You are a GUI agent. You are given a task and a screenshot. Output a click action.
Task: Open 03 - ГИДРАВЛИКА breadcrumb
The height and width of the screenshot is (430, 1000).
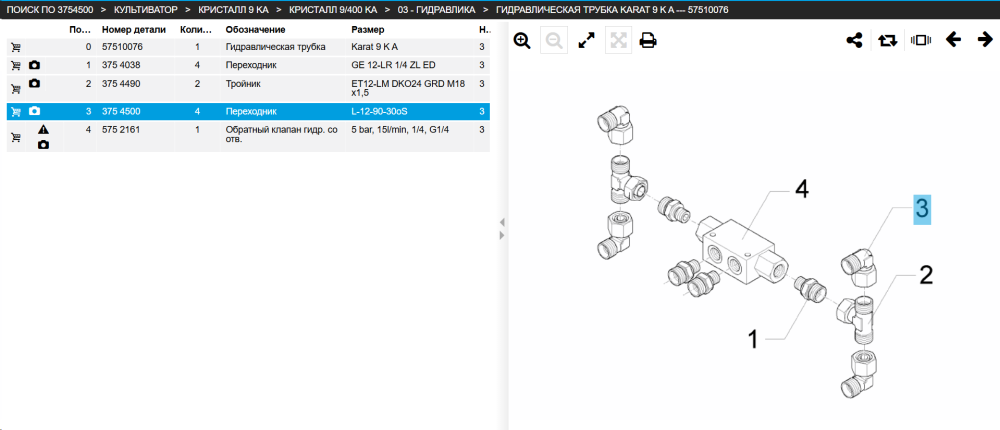pyautogui.click(x=436, y=10)
